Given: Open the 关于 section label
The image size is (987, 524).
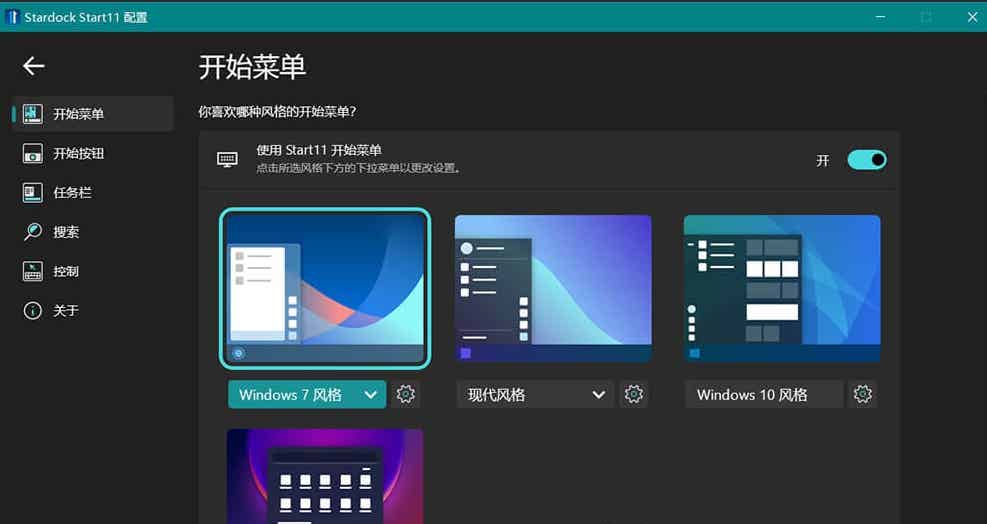Looking at the screenshot, I should click(x=65, y=310).
